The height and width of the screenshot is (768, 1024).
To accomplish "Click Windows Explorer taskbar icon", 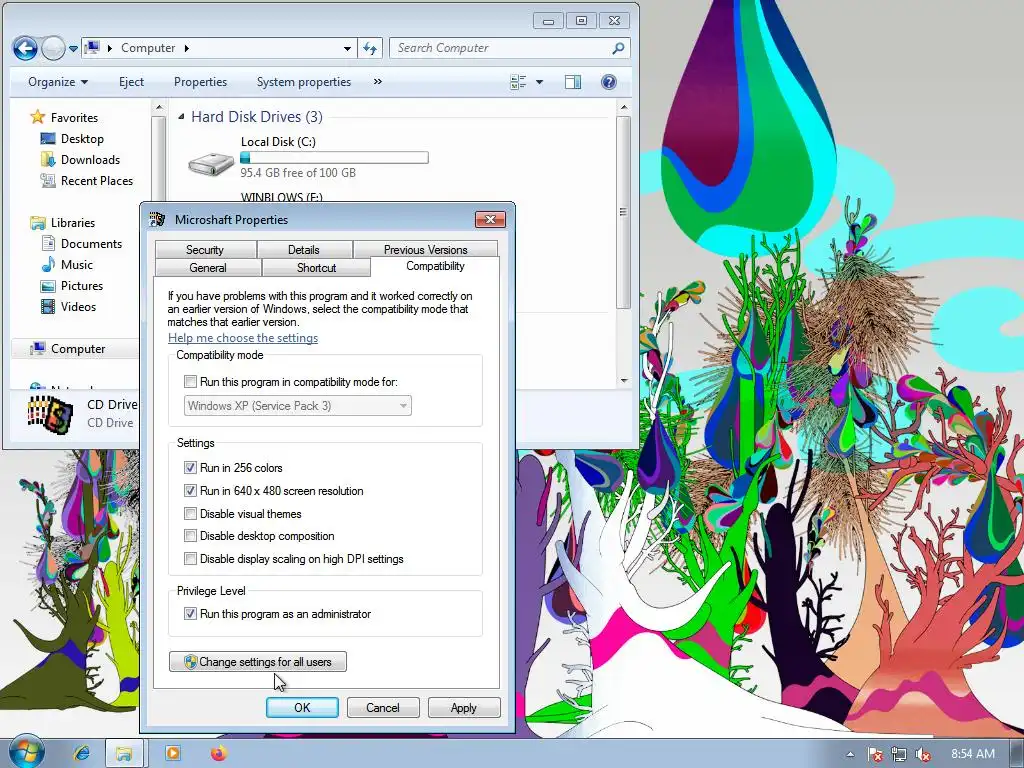I will click(x=124, y=753).
